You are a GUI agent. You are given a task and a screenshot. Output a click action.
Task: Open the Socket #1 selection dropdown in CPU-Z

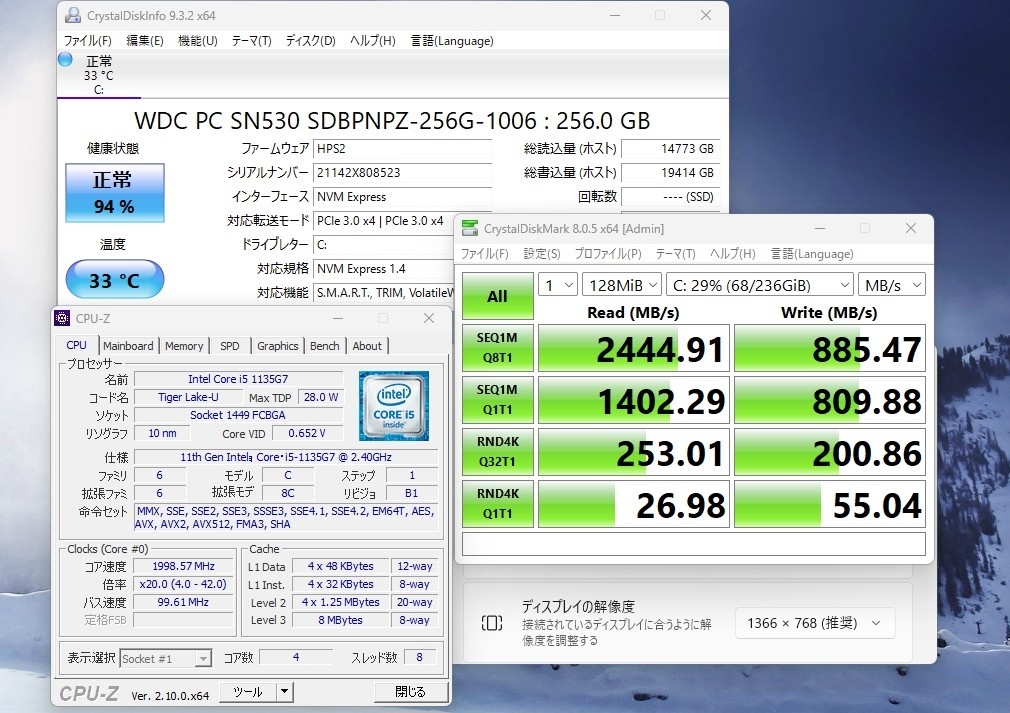tap(166, 658)
